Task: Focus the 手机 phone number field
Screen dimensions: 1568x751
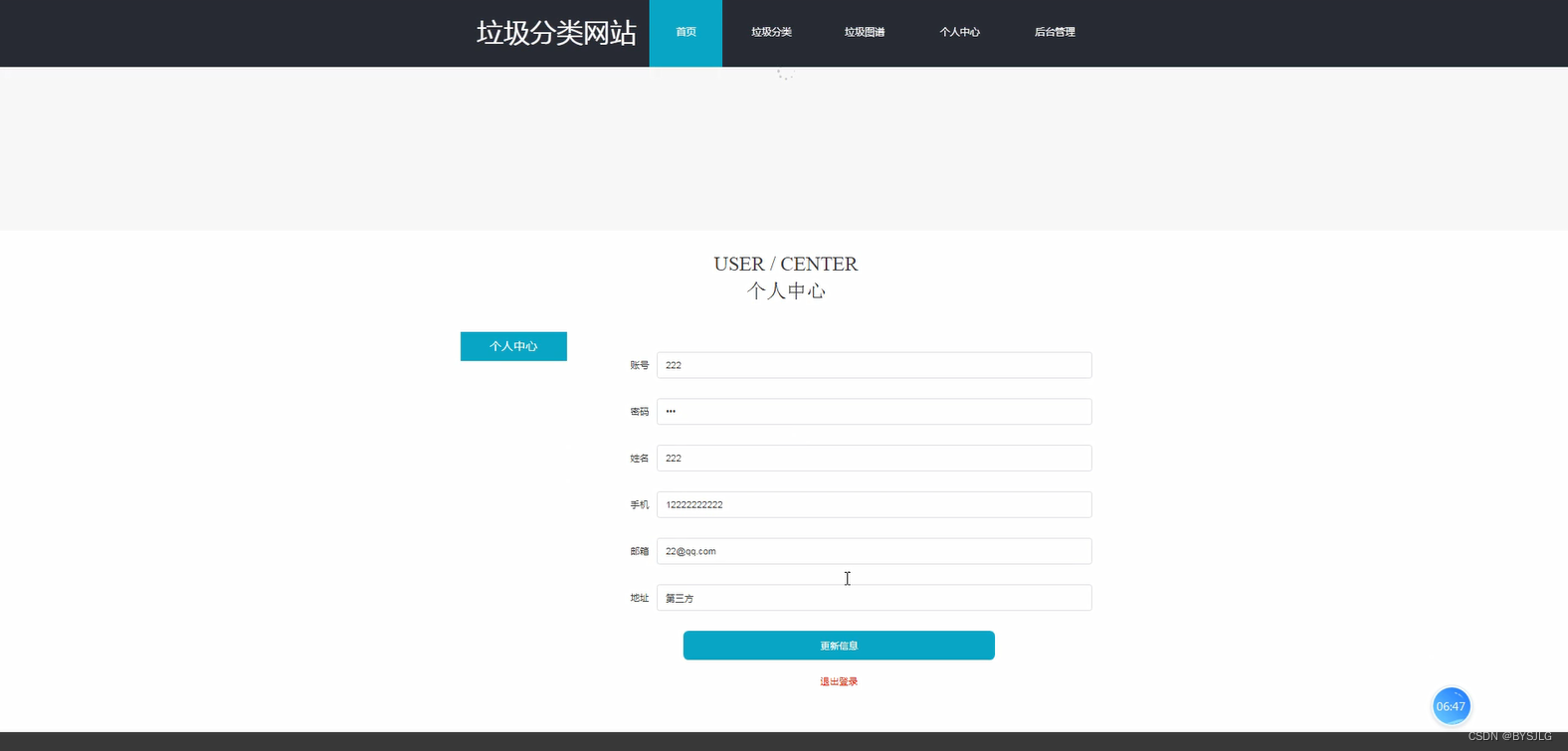Action: tap(874, 504)
